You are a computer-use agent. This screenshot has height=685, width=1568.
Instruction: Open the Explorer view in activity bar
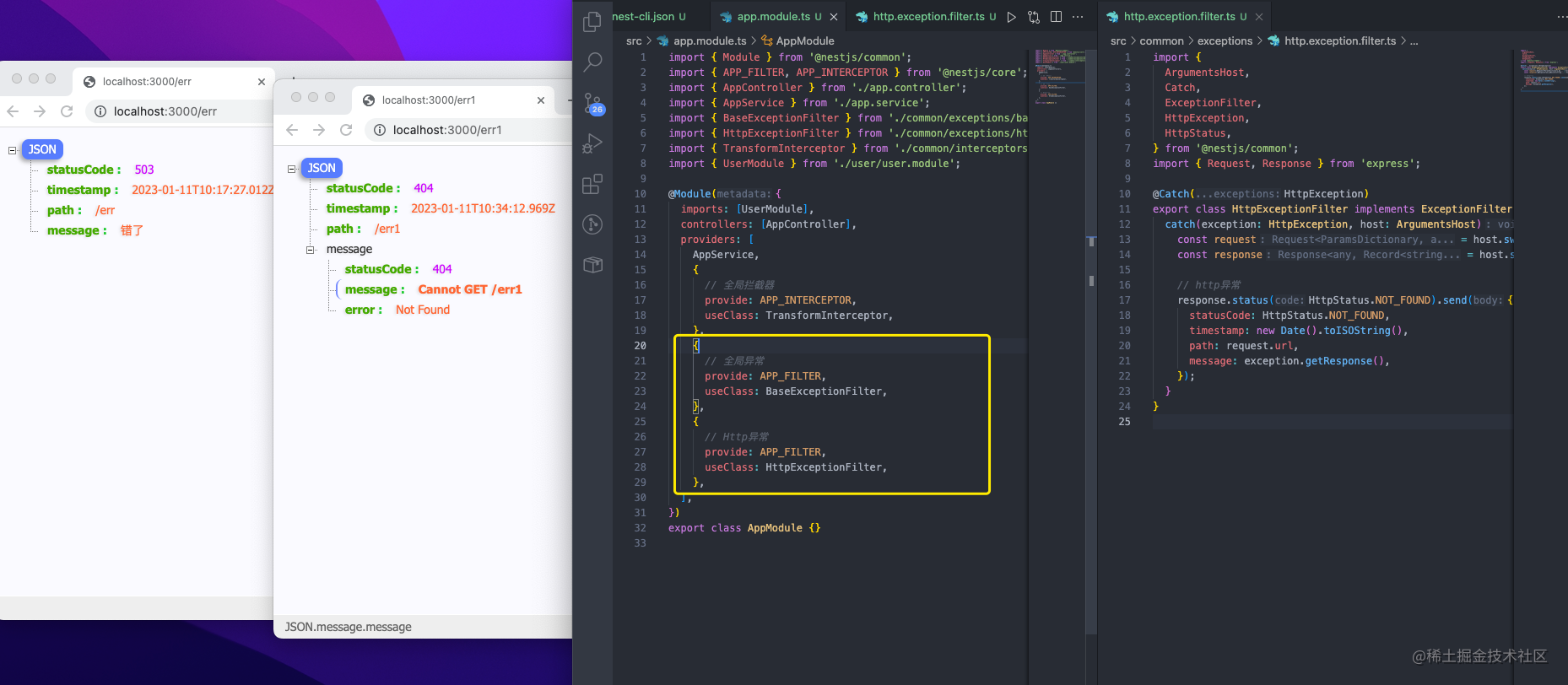592,22
